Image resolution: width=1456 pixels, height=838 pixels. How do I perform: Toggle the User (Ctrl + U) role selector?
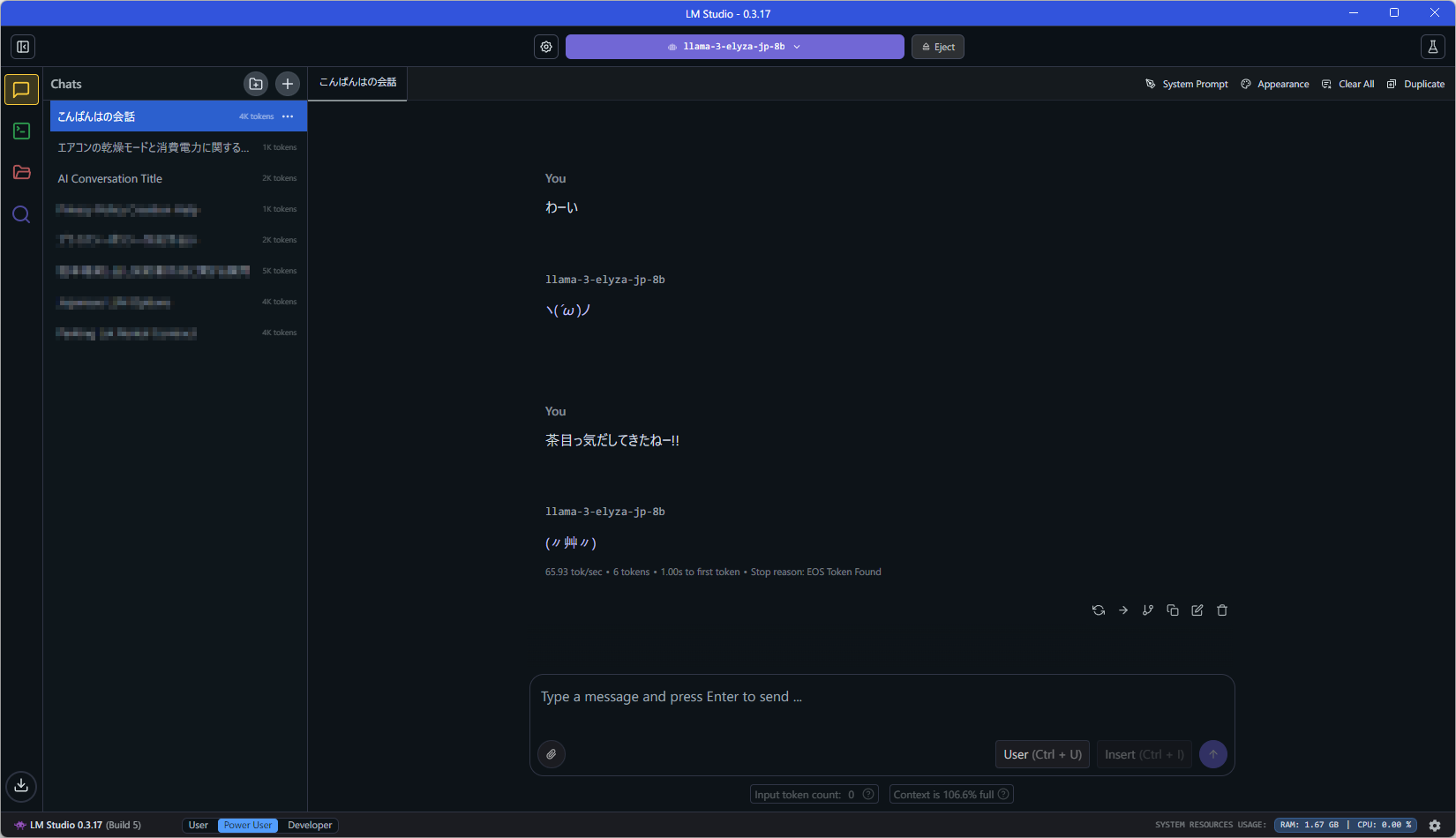tap(1042, 754)
